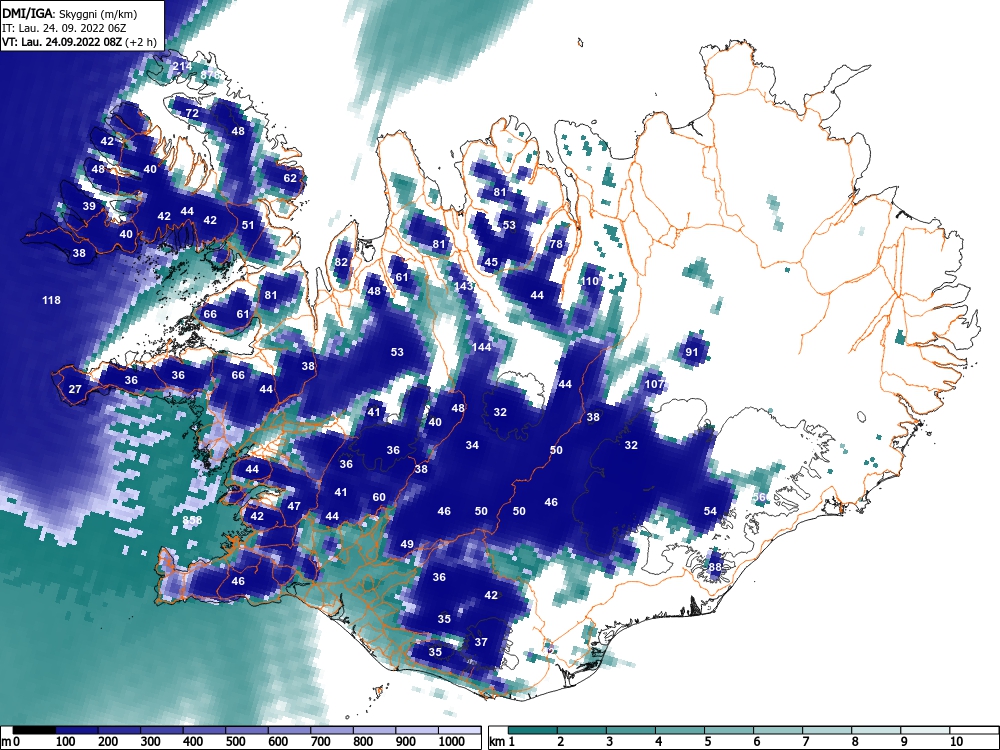The height and width of the screenshot is (750, 1000).
Task: Click the '72' visibility value
Action: coord(192,113)
